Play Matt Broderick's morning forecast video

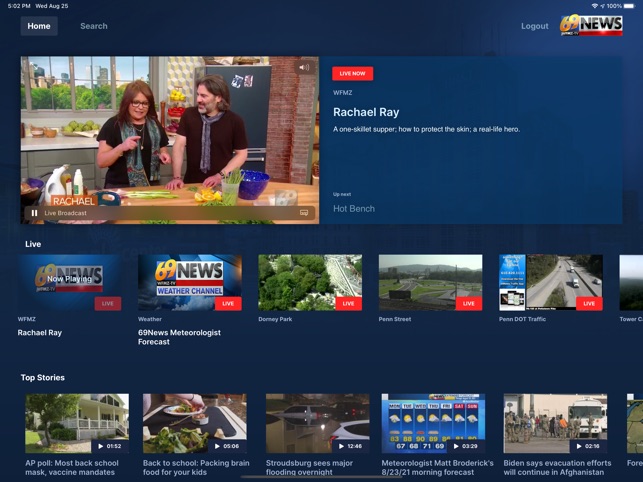coord(433,423)
